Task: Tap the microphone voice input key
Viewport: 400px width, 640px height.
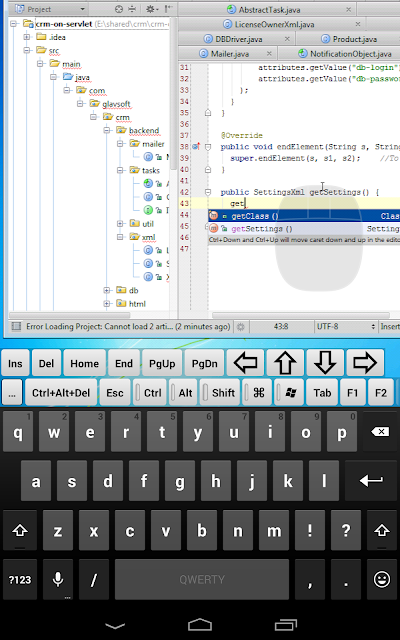Action: (x=58, y=579)
